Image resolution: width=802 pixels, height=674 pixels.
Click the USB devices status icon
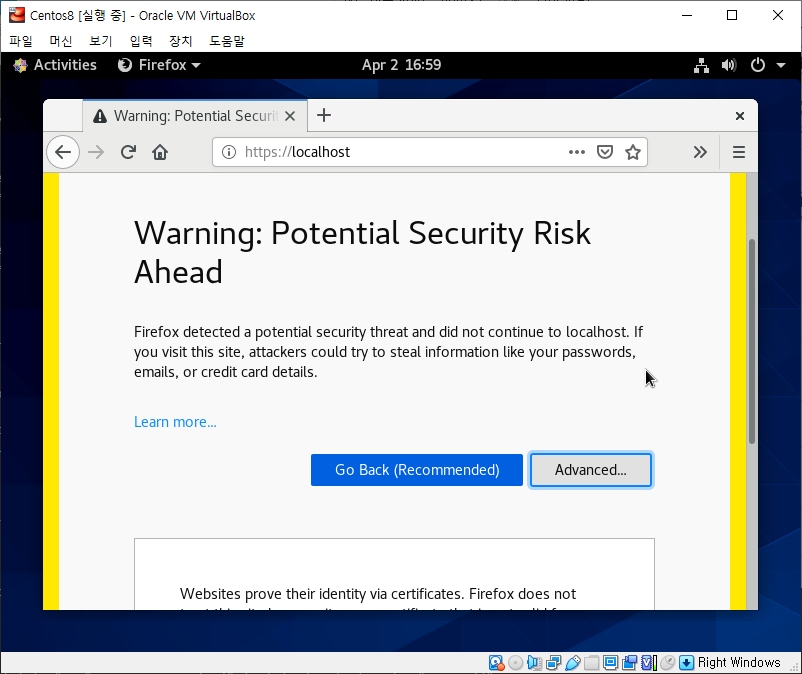coord(572,663)
